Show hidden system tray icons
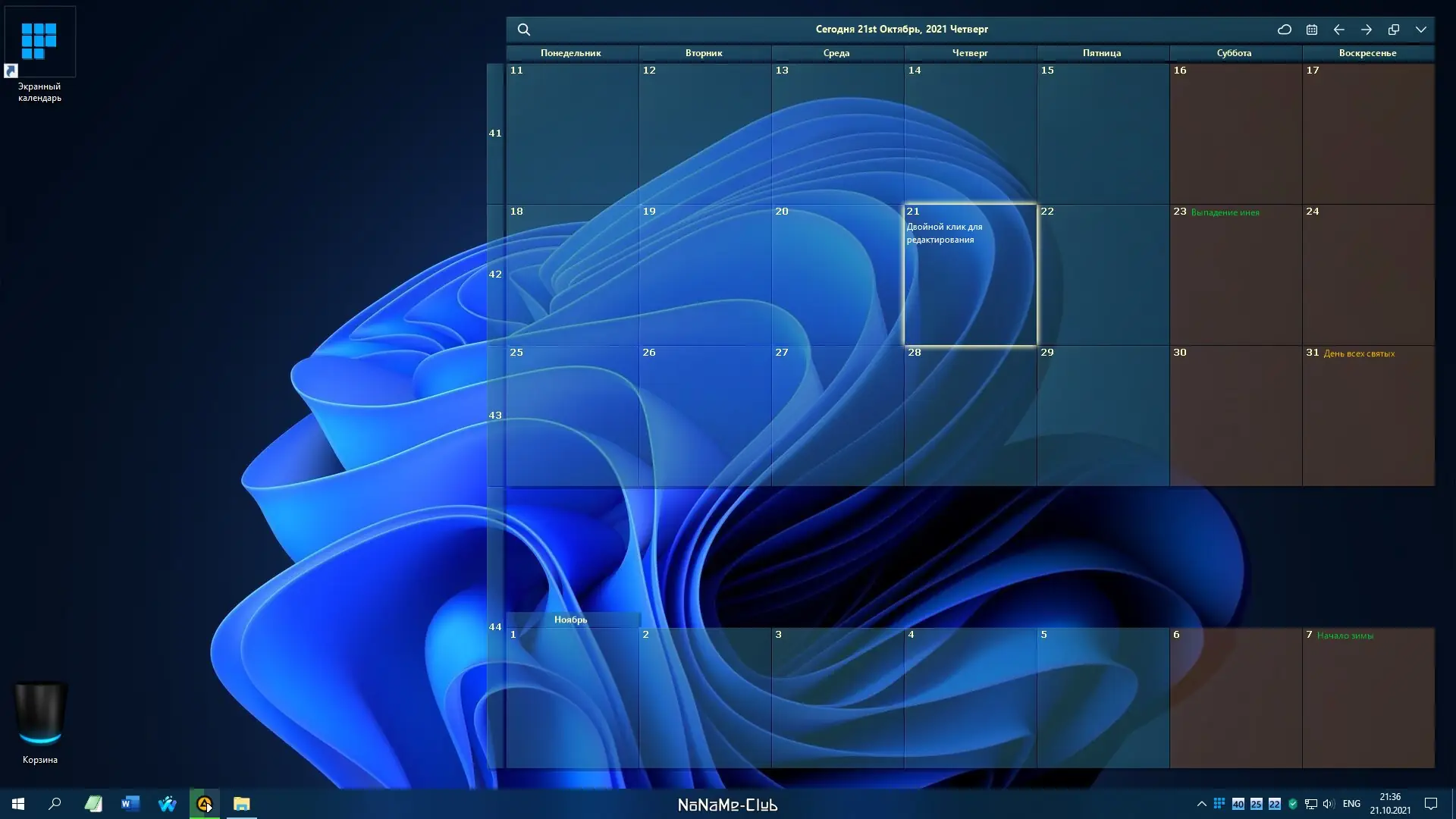 tap(1201, 804)
